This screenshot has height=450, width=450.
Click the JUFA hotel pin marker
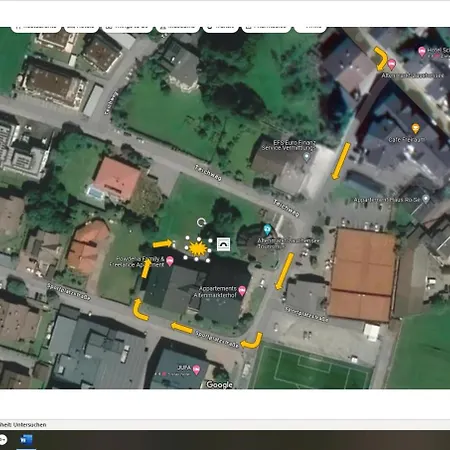[197, 370]
